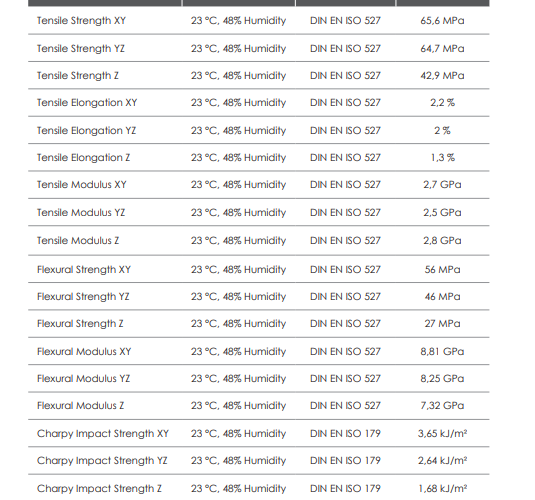The image size is (535, 500).
Task: Click the Flexural Strength Z label
Action: pos(80,324)
